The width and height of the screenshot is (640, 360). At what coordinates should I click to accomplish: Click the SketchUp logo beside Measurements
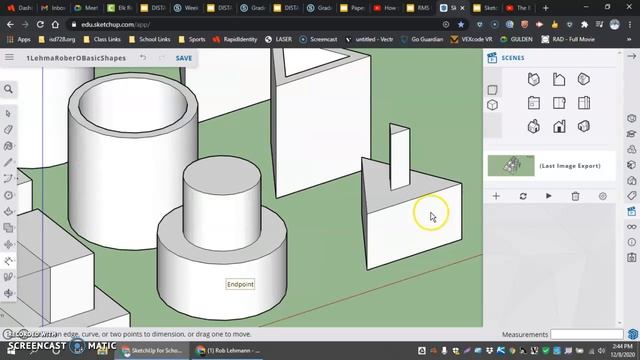click(633, 334)
